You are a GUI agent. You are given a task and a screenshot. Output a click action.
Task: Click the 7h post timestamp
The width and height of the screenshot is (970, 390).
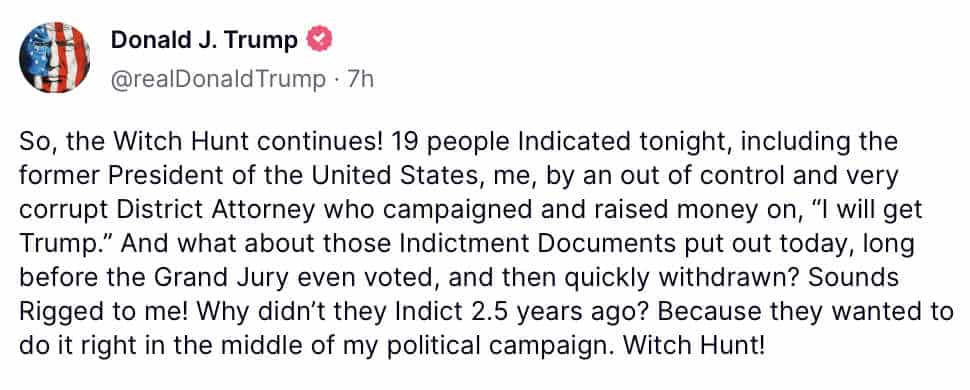[x=360, y=79]
